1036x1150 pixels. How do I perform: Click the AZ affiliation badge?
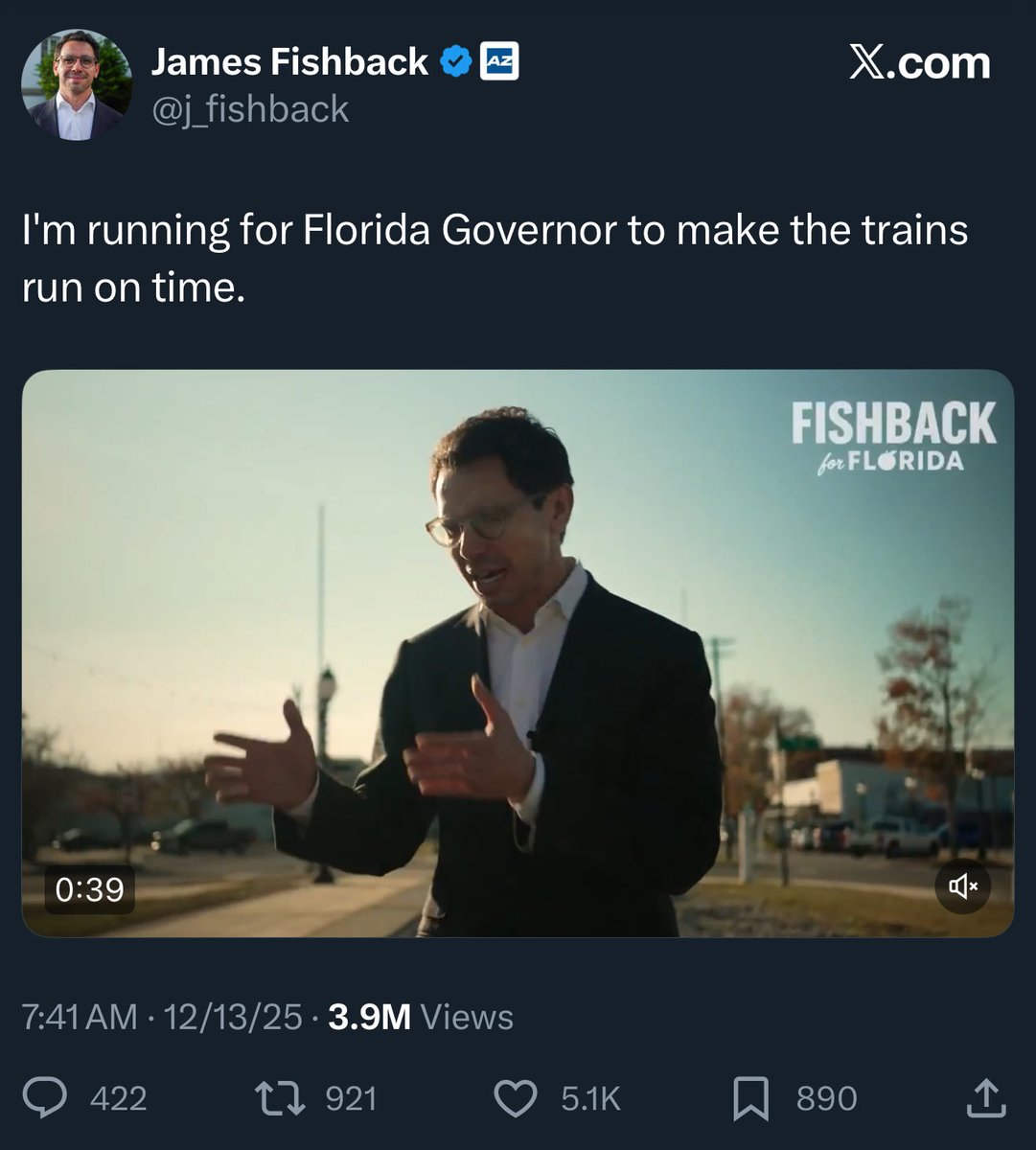498,63
